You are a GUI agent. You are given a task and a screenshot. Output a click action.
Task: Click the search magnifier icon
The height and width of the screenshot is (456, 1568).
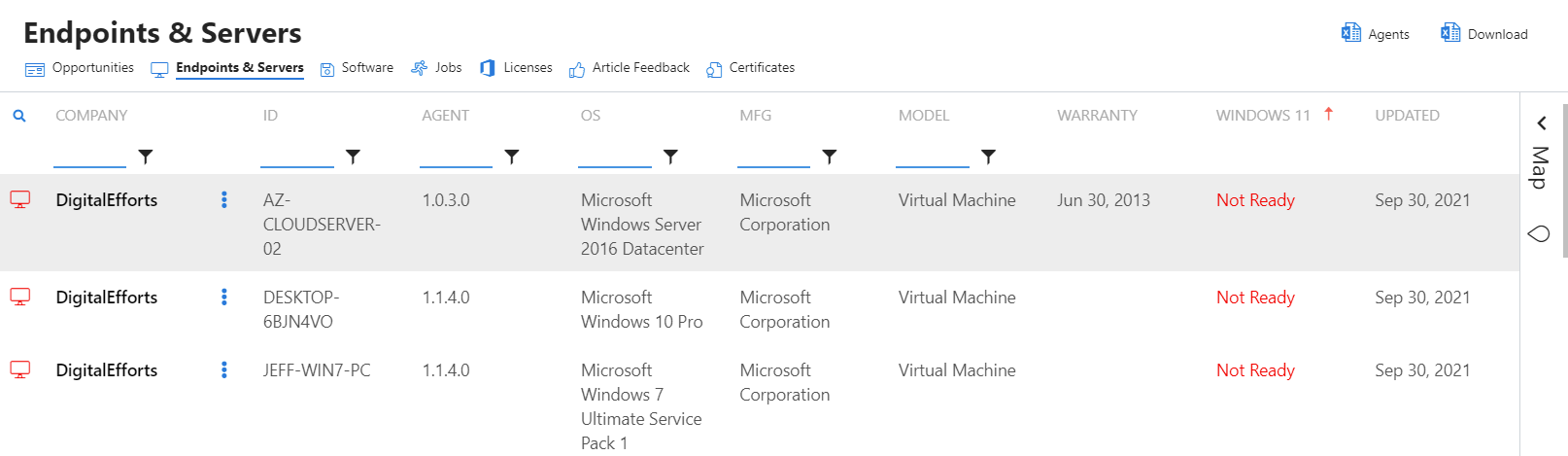[x=18, y=116]
